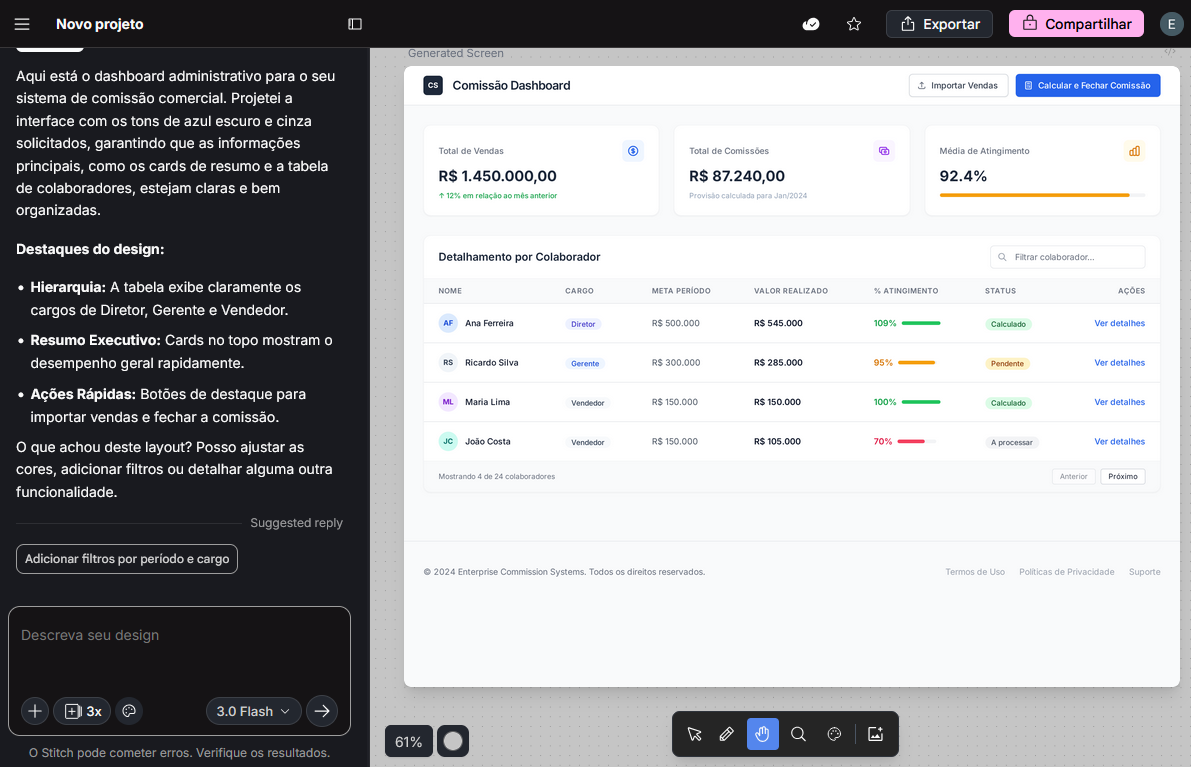Open Ver detalhes for João Costa
The image size is (1191, 767).
pyautogui.click(x=1119, y=441)
